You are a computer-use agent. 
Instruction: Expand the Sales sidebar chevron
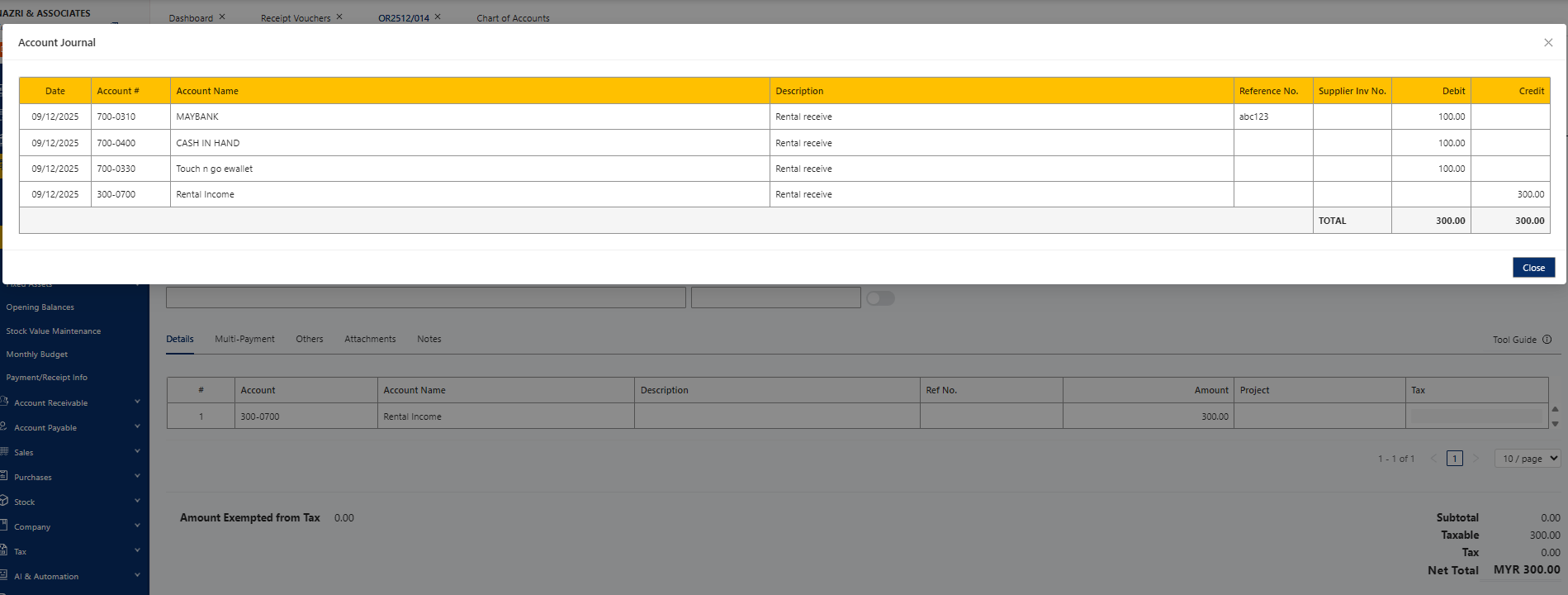tap(137, 451)
